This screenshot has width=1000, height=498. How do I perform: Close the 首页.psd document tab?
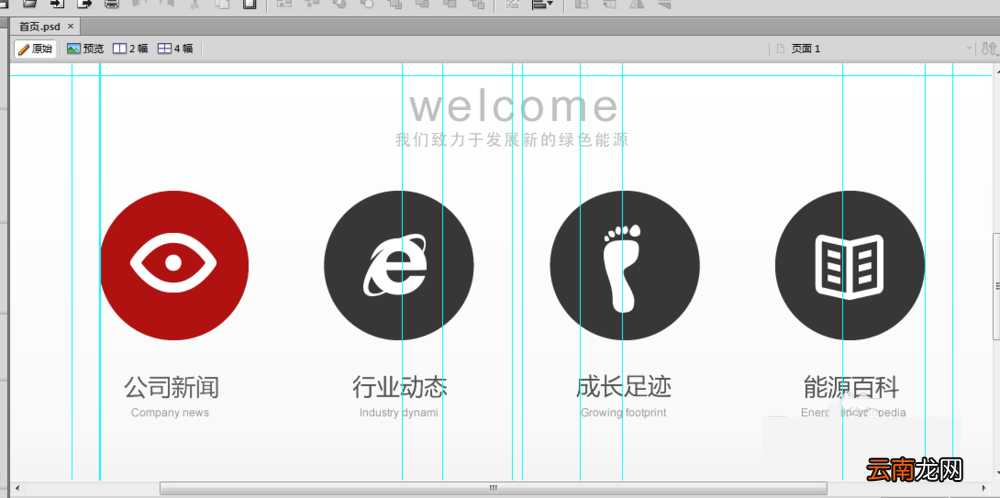(71, 26)
